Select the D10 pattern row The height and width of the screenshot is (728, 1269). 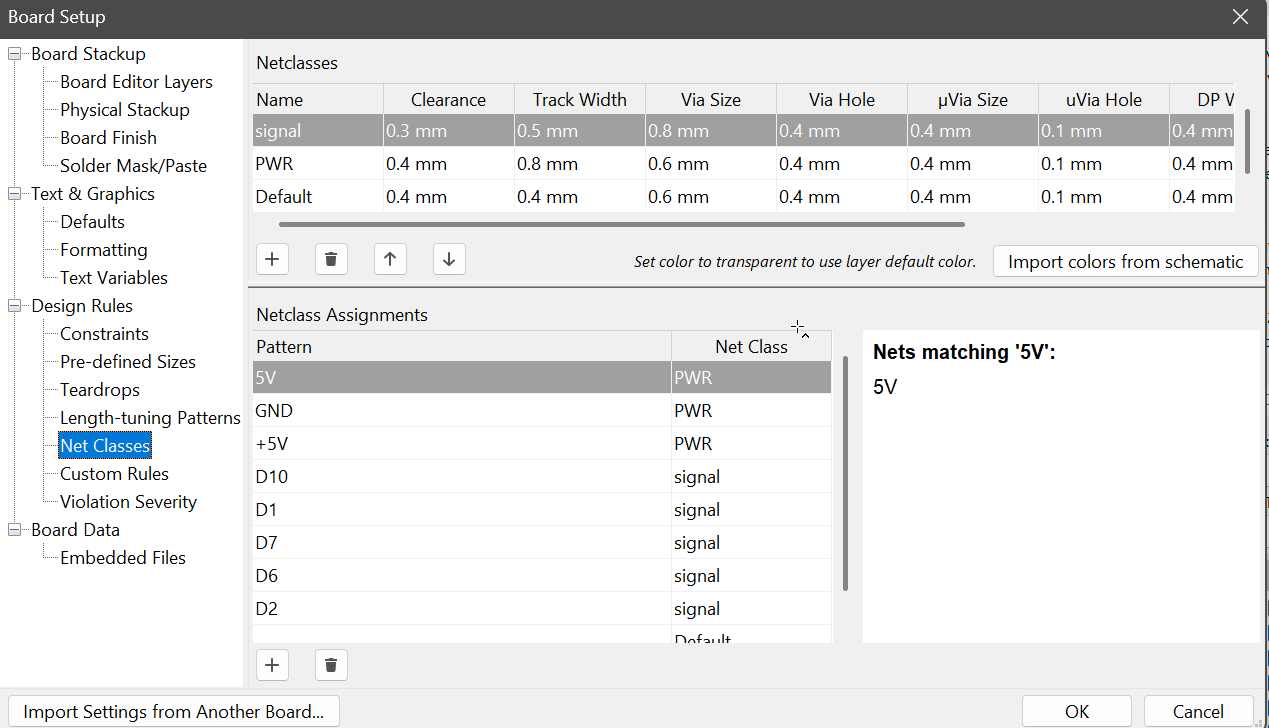point(541,477)
